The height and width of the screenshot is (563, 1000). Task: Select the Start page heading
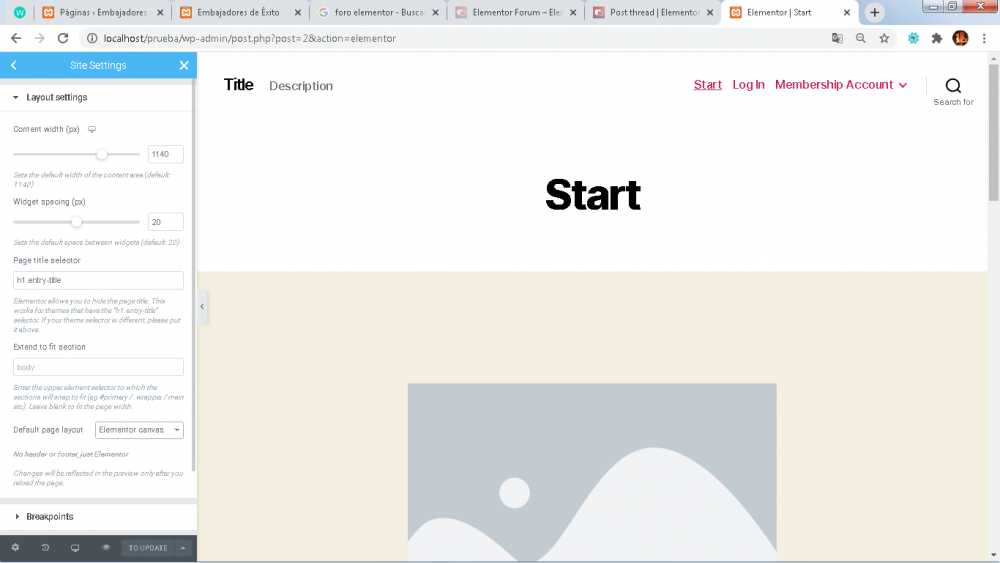coord(593,195)
